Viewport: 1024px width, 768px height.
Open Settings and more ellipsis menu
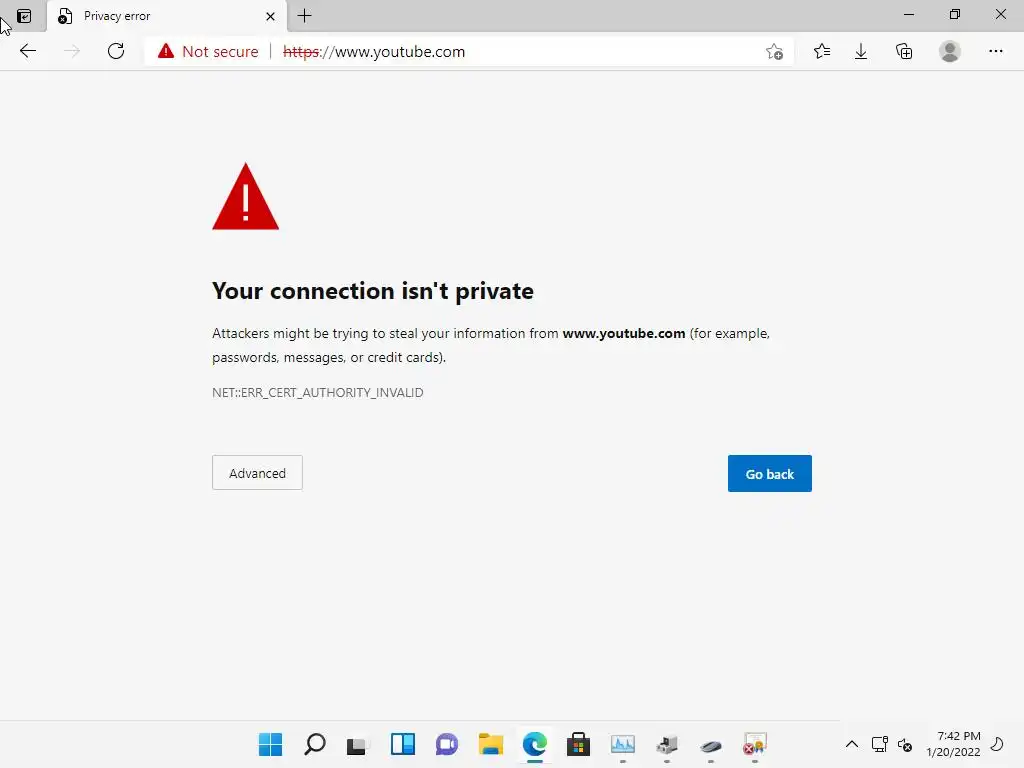tap(996, 51)
